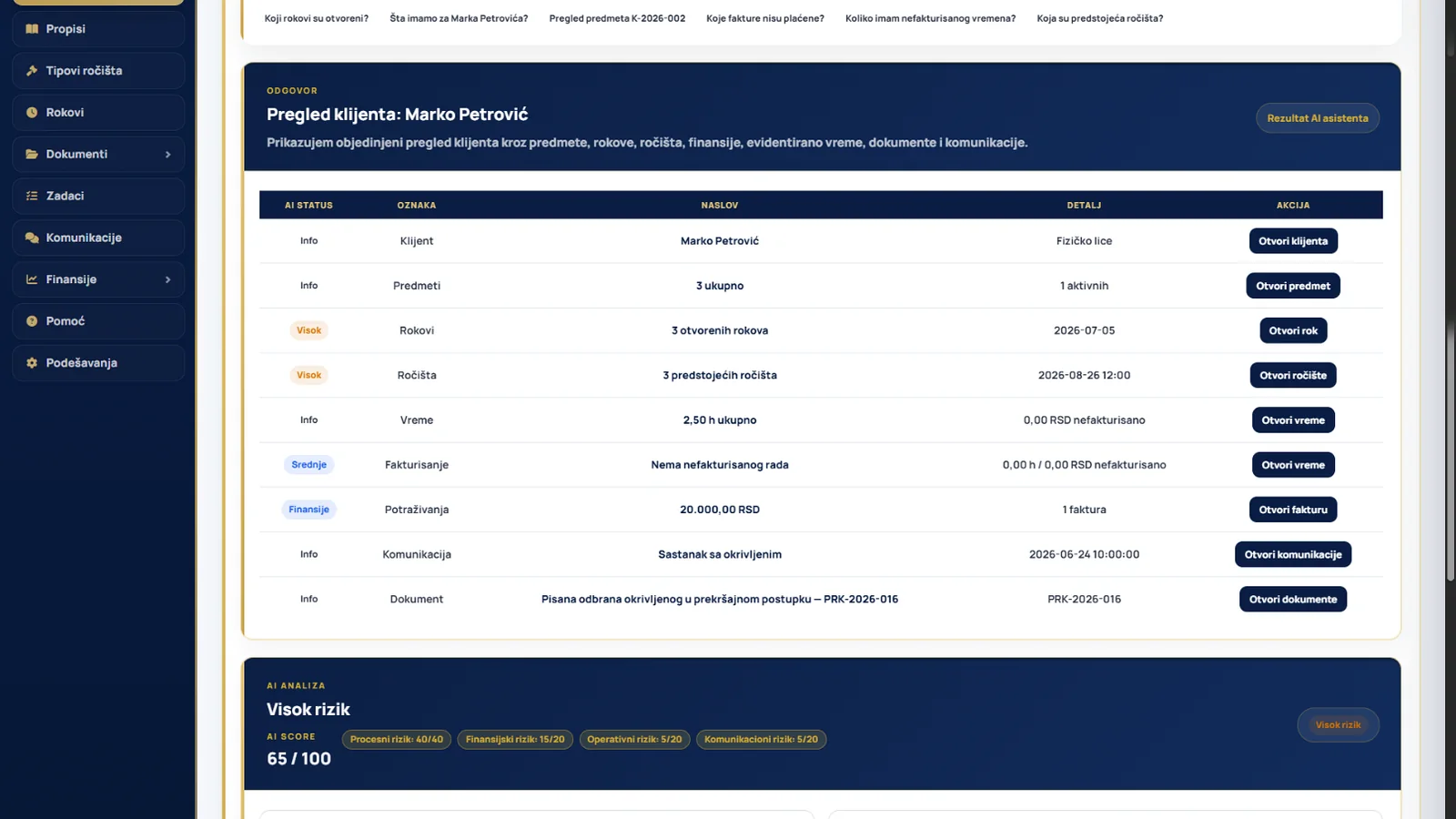Image resolution: width=1456 pixels, height=819 pixels.
Task: Select suggestion 'Koliko imam nefakturisanog vremena?'
Action: 930,18
